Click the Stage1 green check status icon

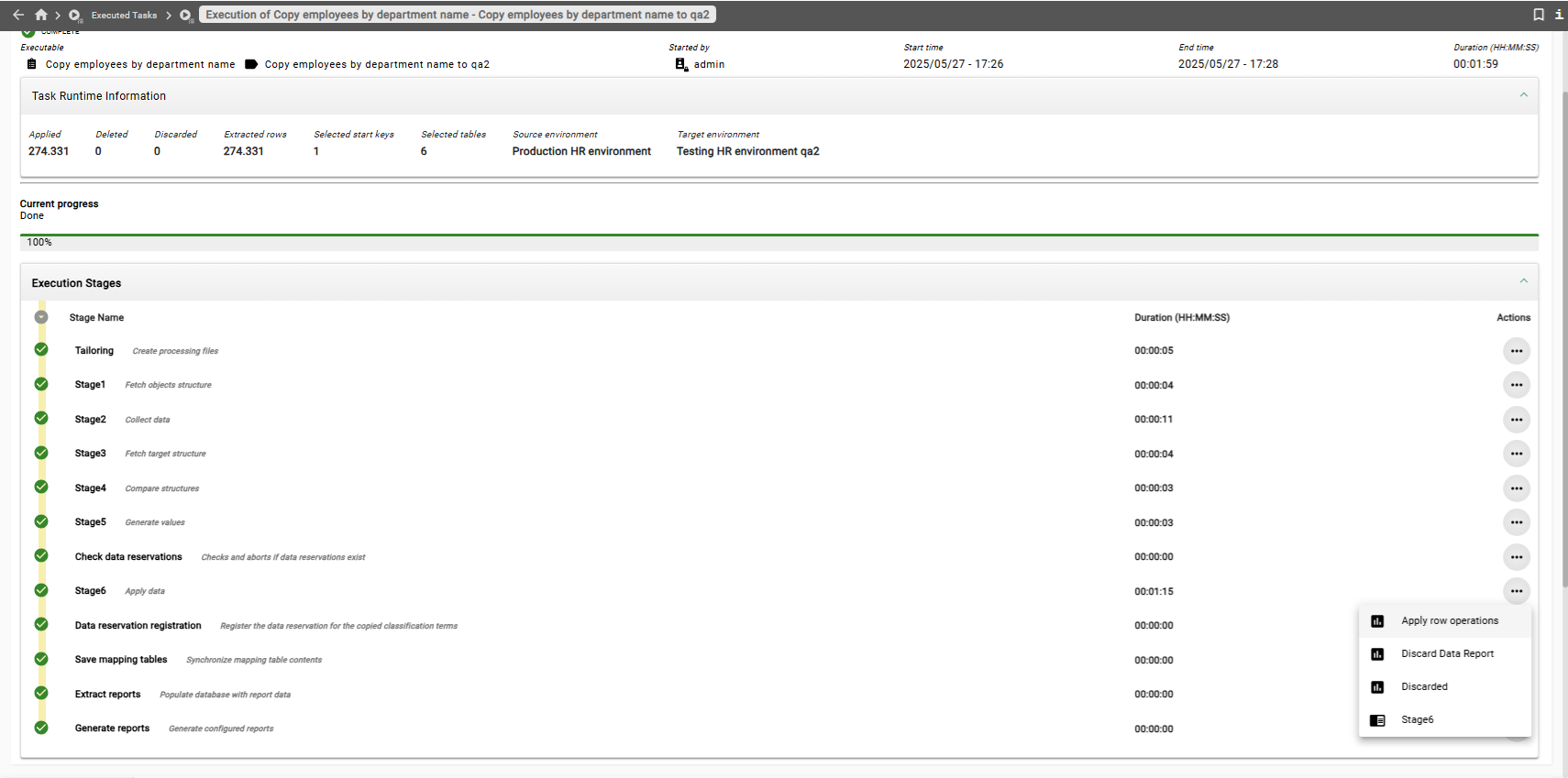point(41,384)
